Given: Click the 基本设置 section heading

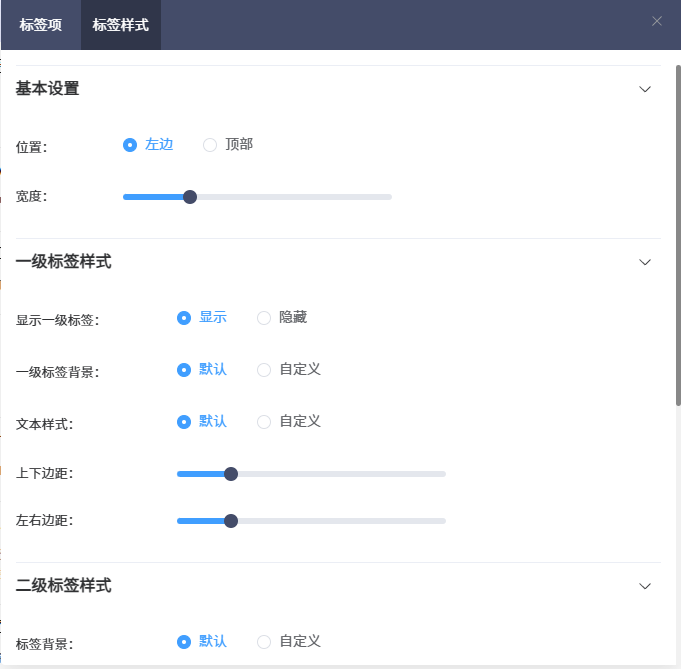Looking at the screenshot, I should pyautogui.click(x=47, y=89).
